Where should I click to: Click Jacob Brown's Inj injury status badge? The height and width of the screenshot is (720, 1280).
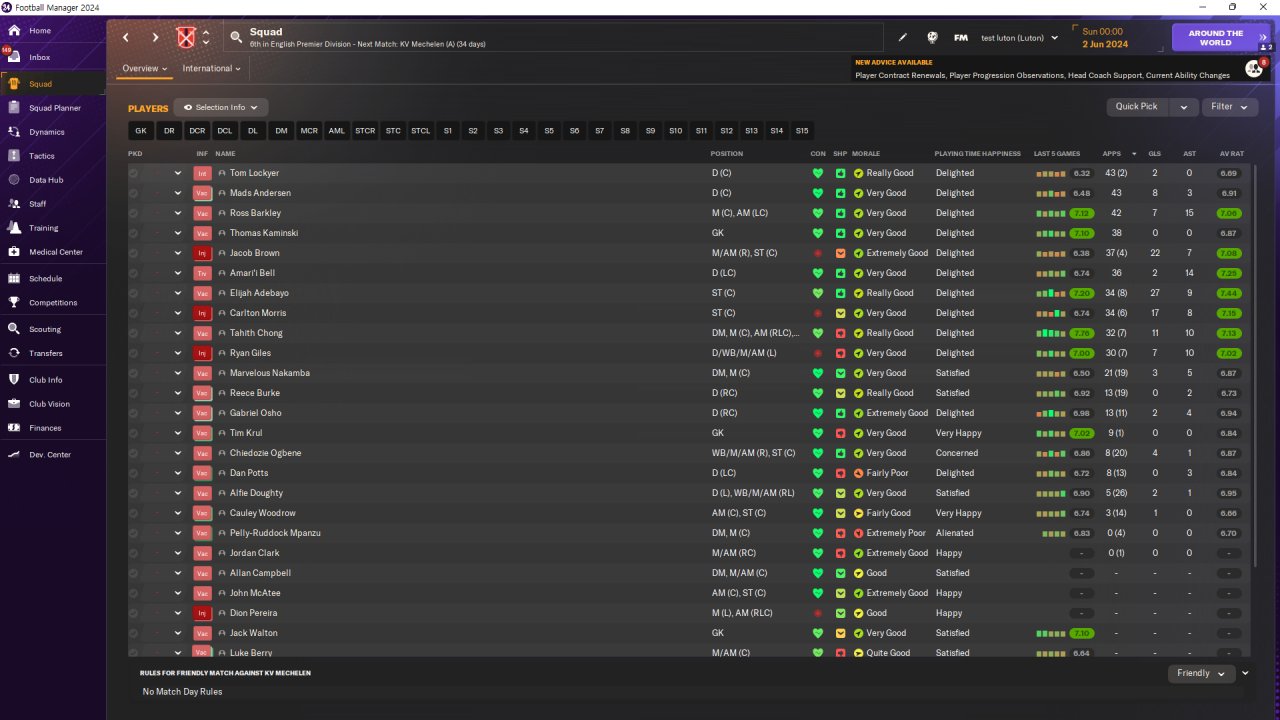[x=202, y=253]
